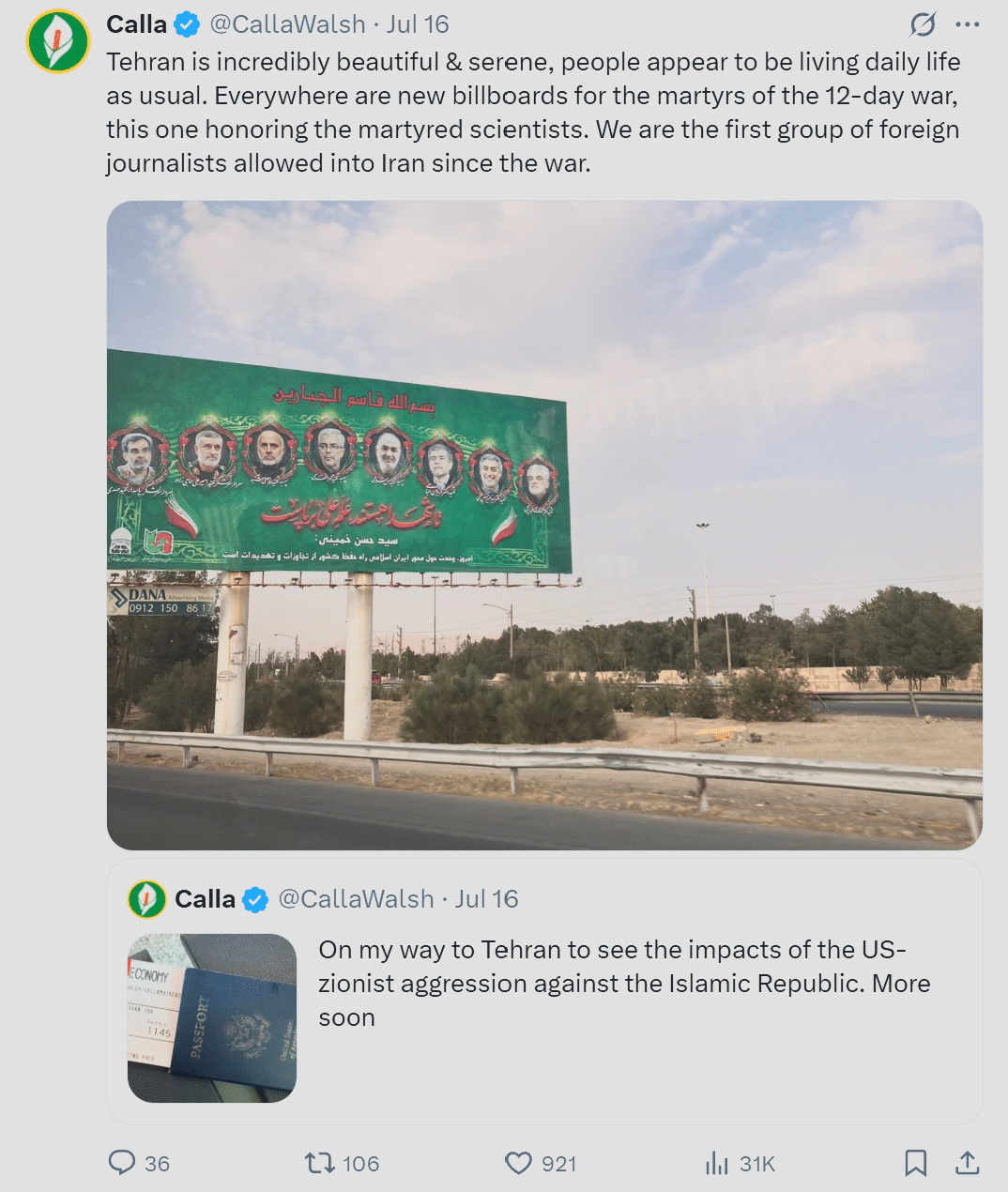1008x1192 pixels.
Task: Click the reply comment bubble icon
Action: click(122, 1163)
